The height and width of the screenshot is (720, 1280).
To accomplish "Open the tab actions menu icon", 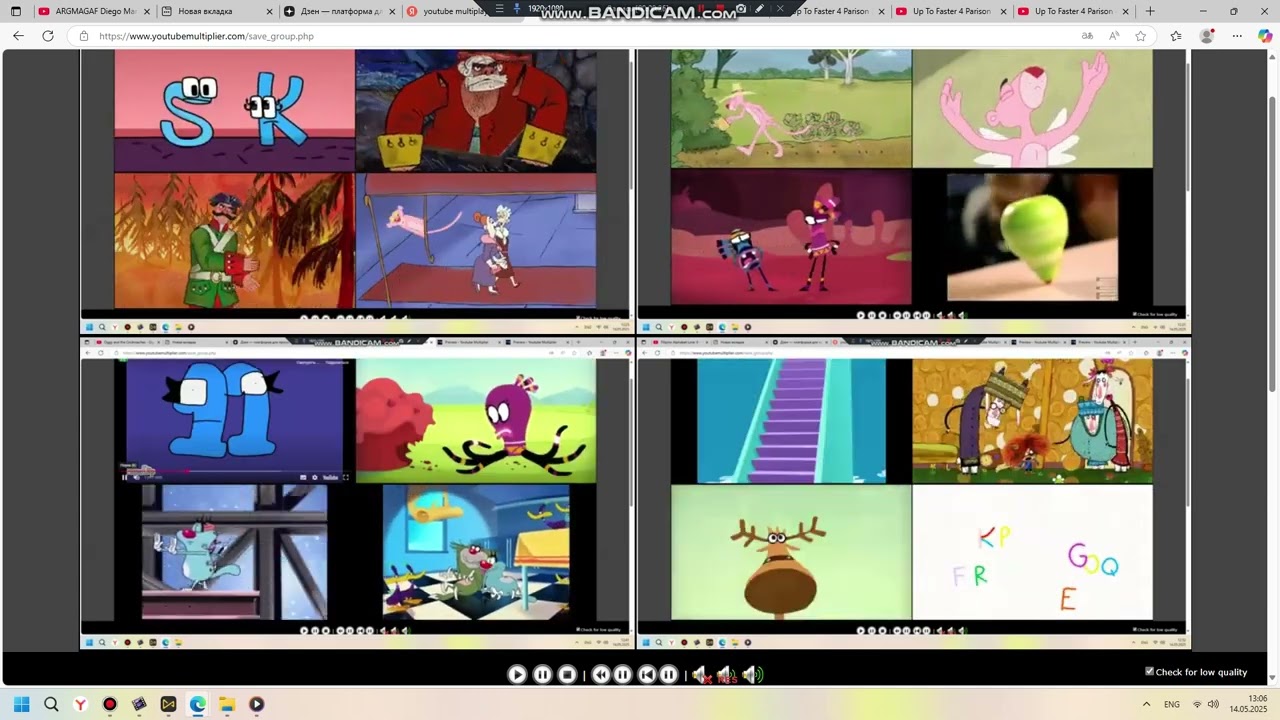I will pyautogui.click(x=16, y=11).
